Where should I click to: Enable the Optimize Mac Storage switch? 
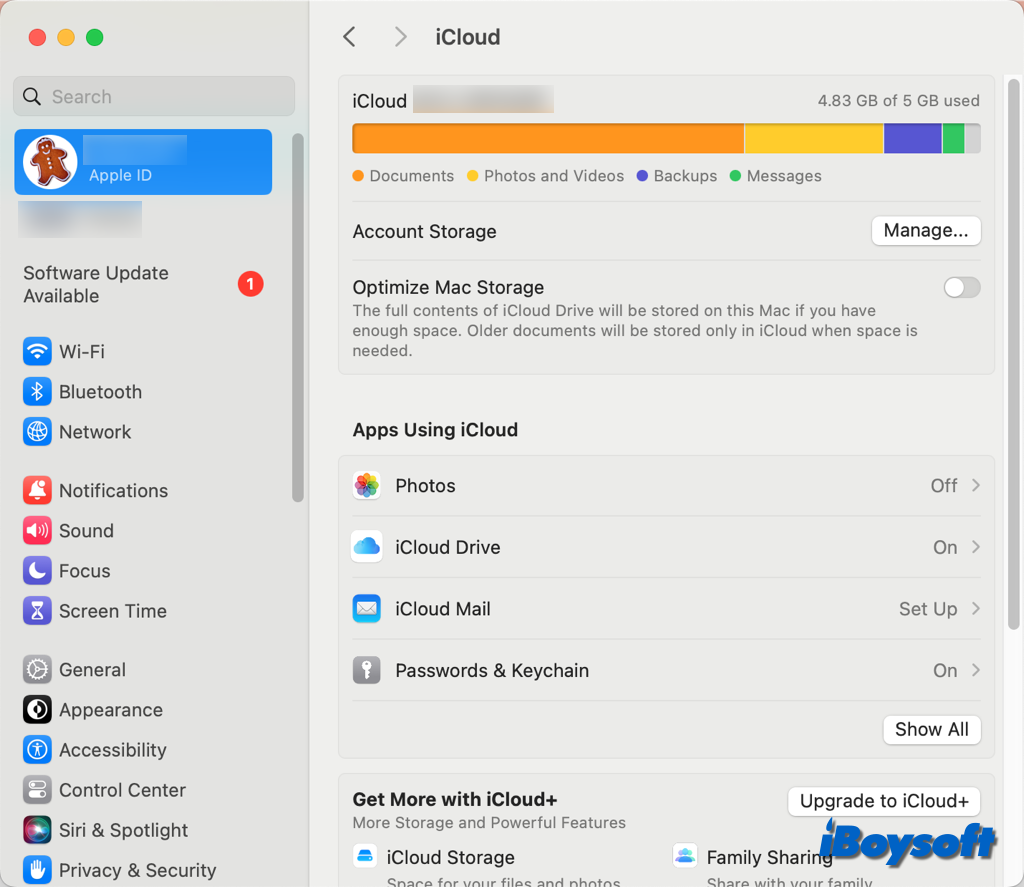[x=962, y=288]
